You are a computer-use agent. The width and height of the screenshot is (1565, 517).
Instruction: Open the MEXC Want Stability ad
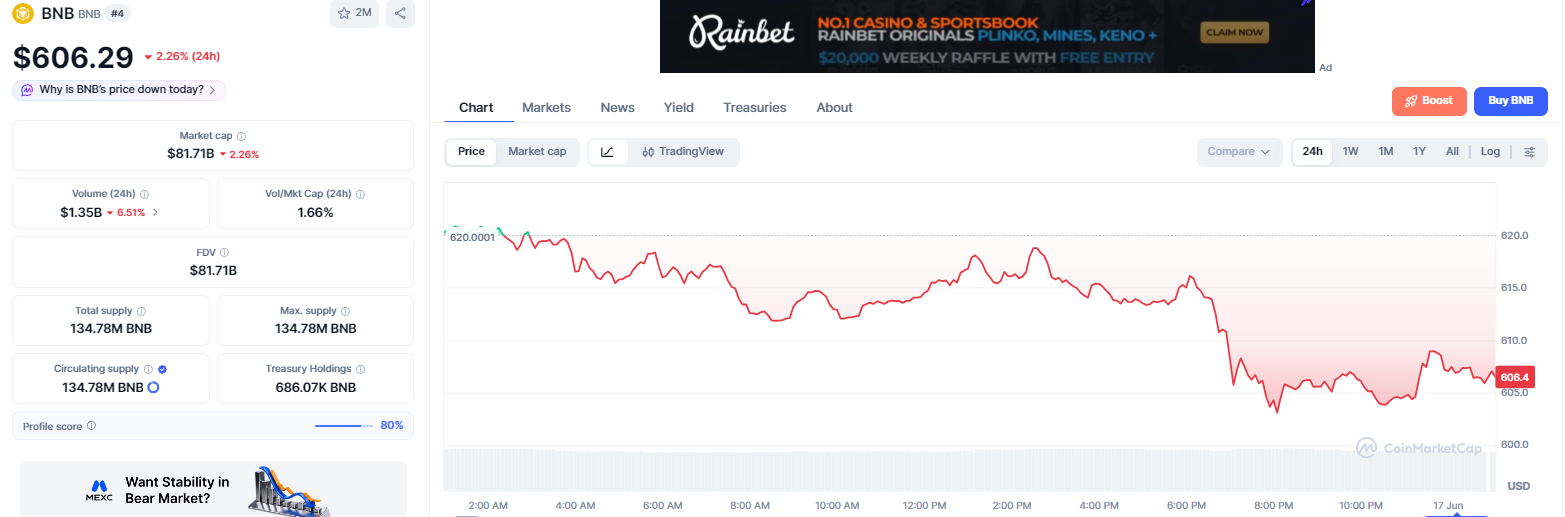coord(213,488)
